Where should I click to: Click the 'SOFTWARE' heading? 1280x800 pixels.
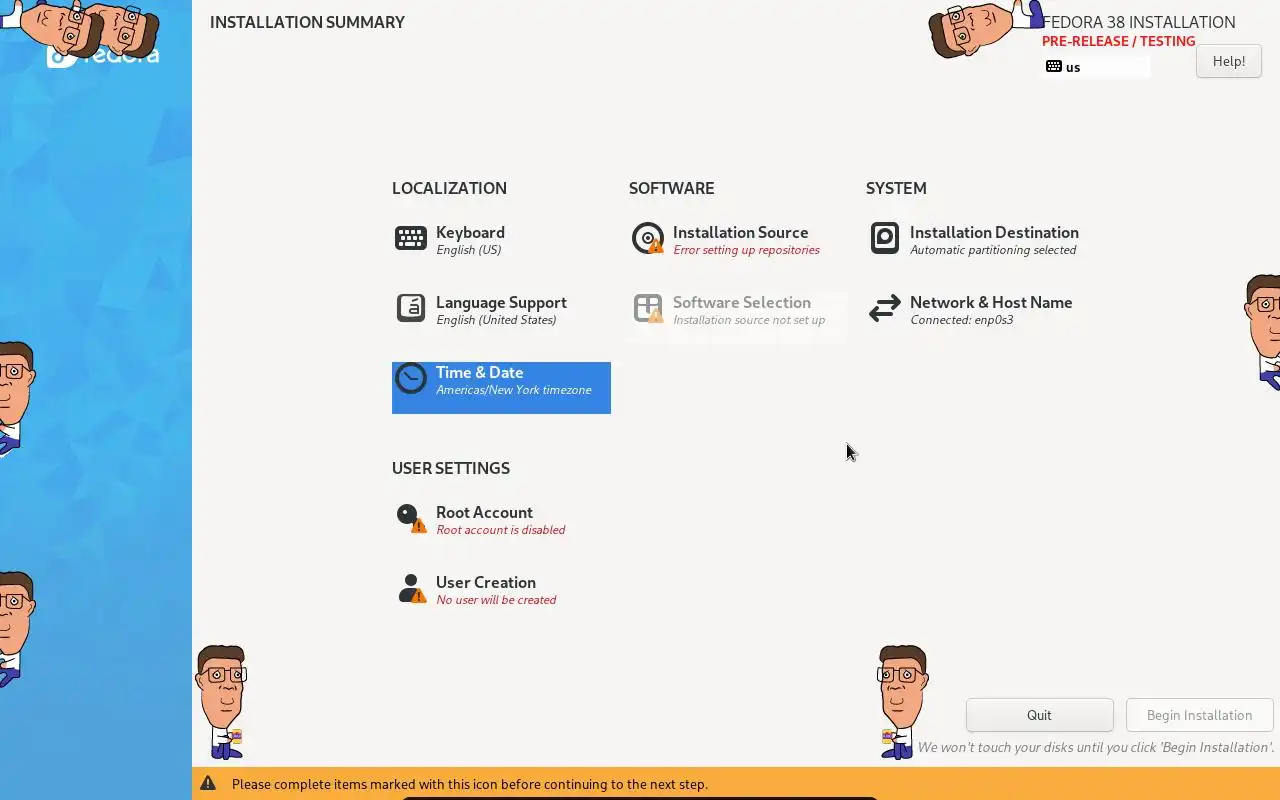point(671,188)
